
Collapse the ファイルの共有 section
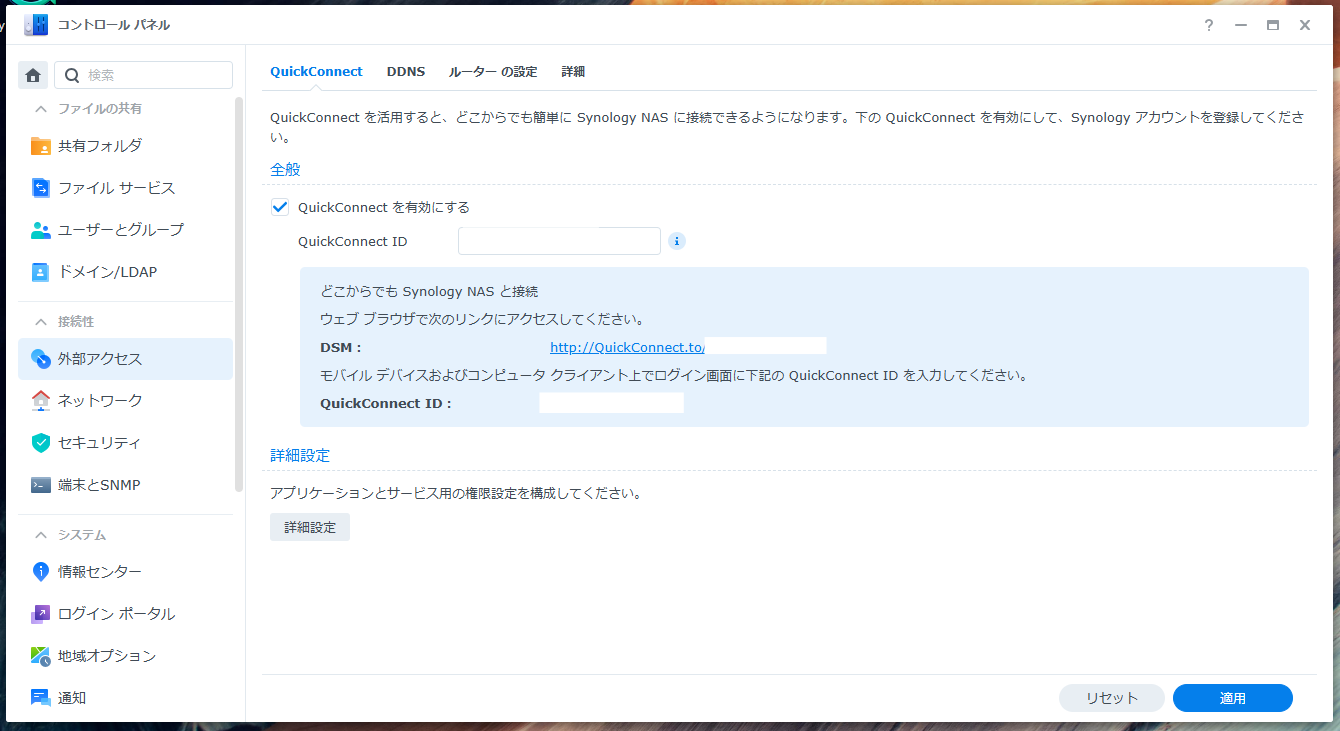[41, 108]
